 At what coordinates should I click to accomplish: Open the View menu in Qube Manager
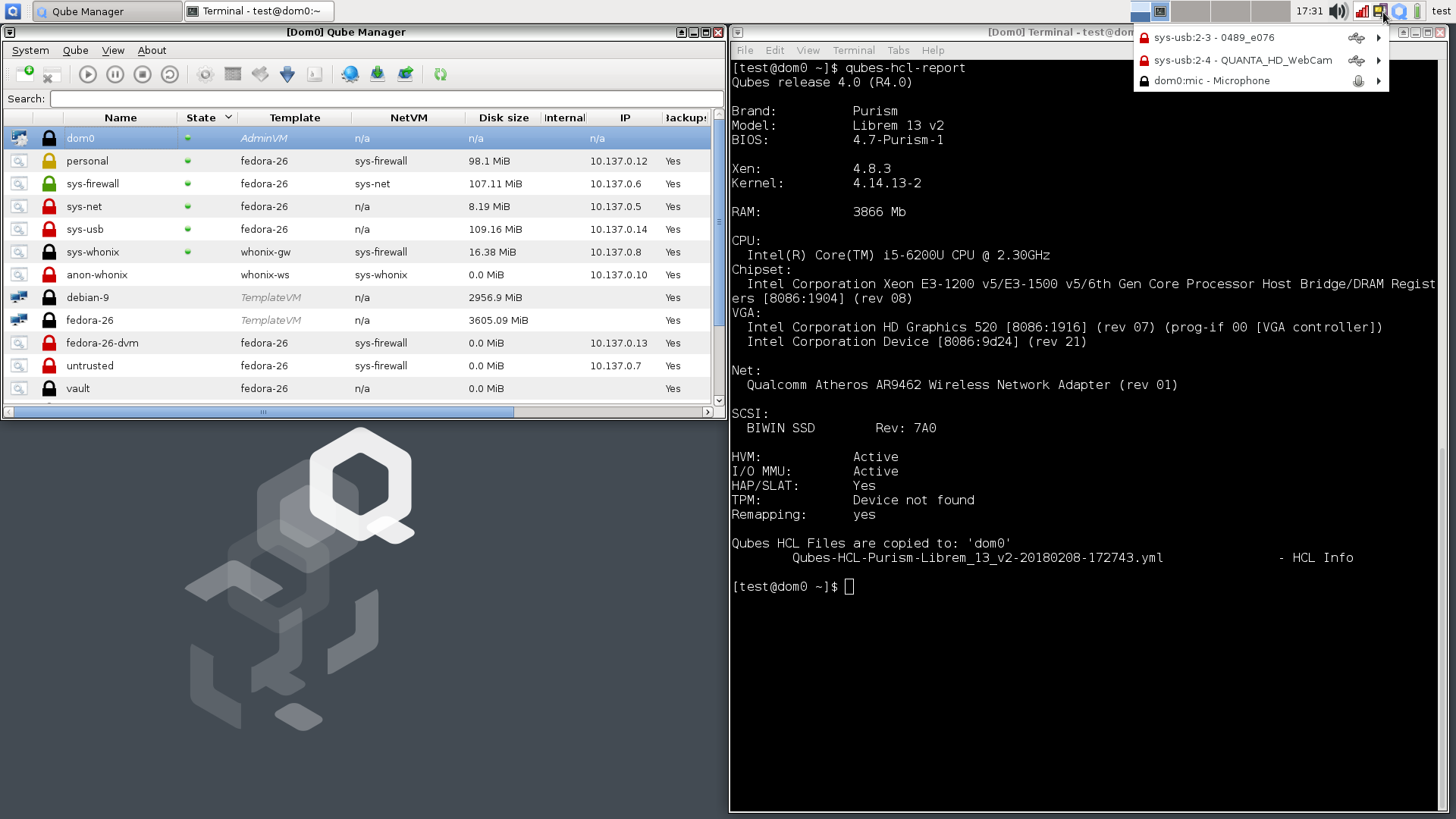pyautogui.click(x=112, y=49)
